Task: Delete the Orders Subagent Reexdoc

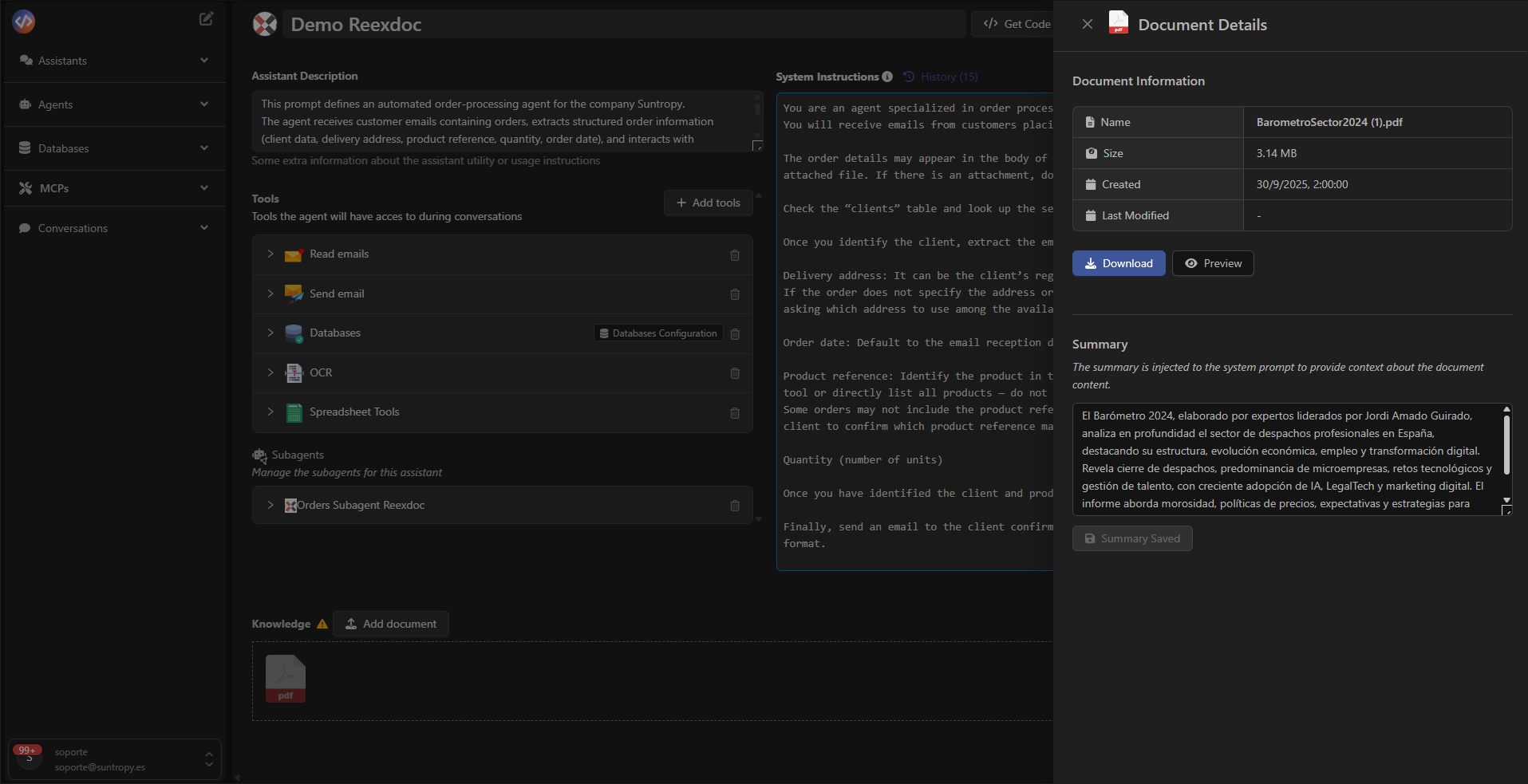Action: tap(735, 506)
